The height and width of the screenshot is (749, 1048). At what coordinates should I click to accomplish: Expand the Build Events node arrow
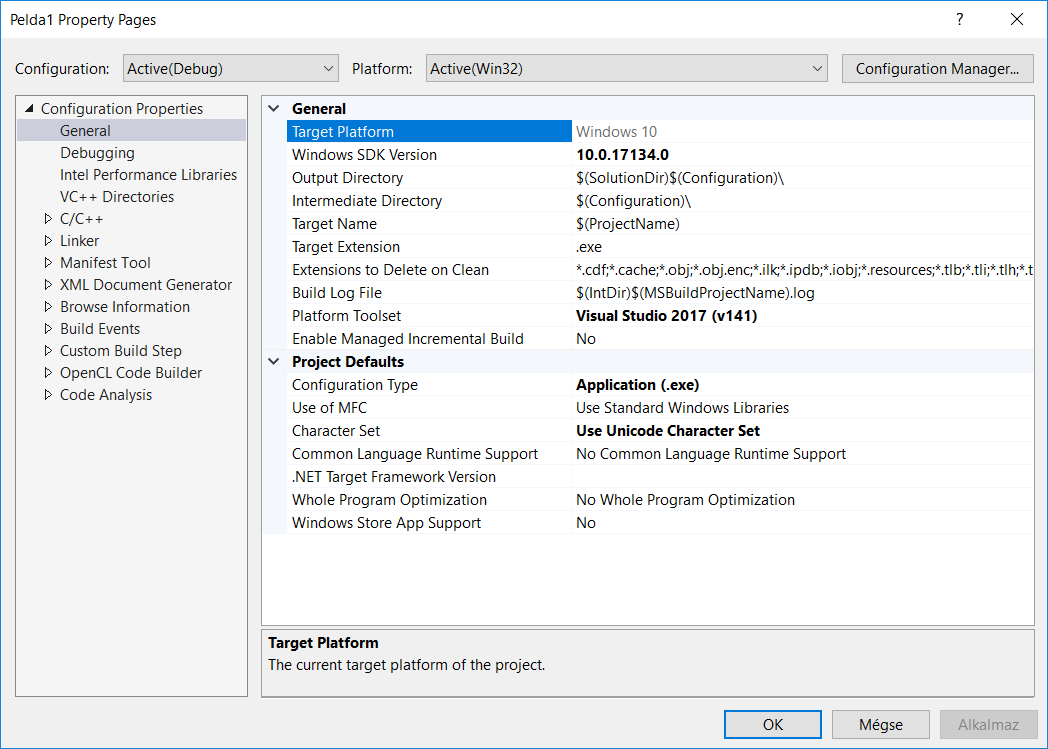48,329
